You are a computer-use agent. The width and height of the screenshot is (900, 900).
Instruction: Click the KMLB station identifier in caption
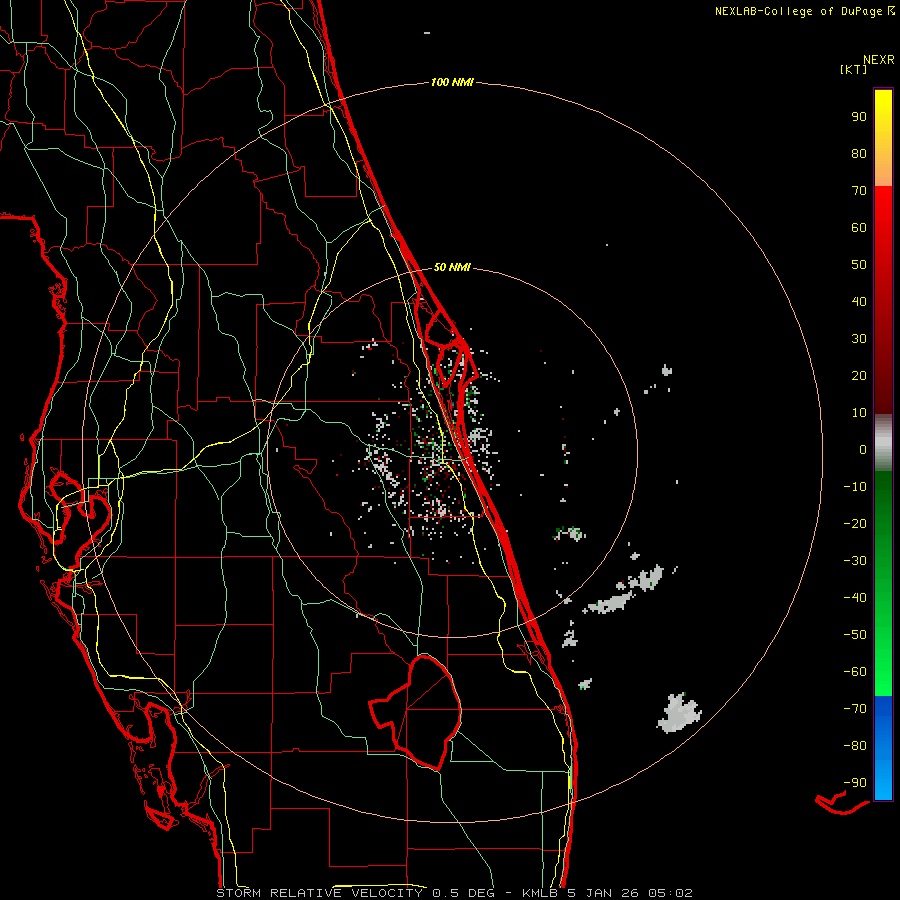(543, 893)
